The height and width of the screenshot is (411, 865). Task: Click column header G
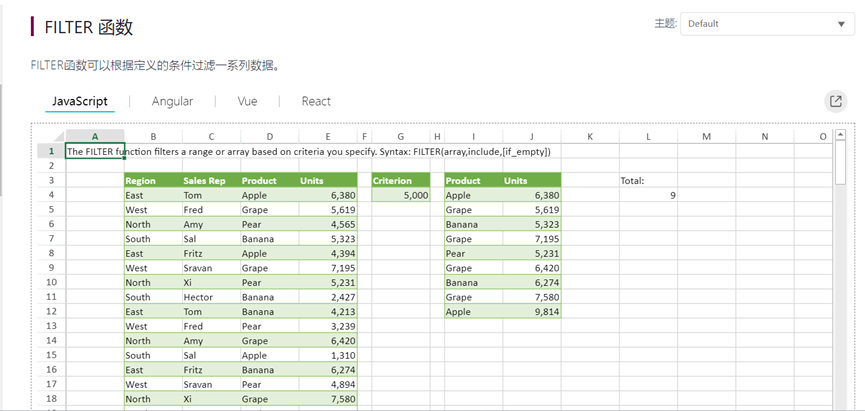pyautogui.click(x=401, y=137)
